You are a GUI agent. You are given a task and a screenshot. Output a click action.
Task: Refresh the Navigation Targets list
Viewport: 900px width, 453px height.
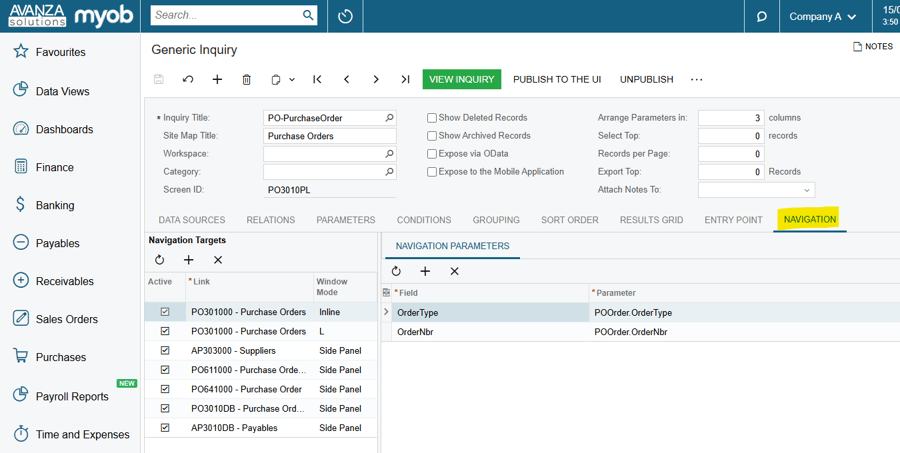point(160,260)
